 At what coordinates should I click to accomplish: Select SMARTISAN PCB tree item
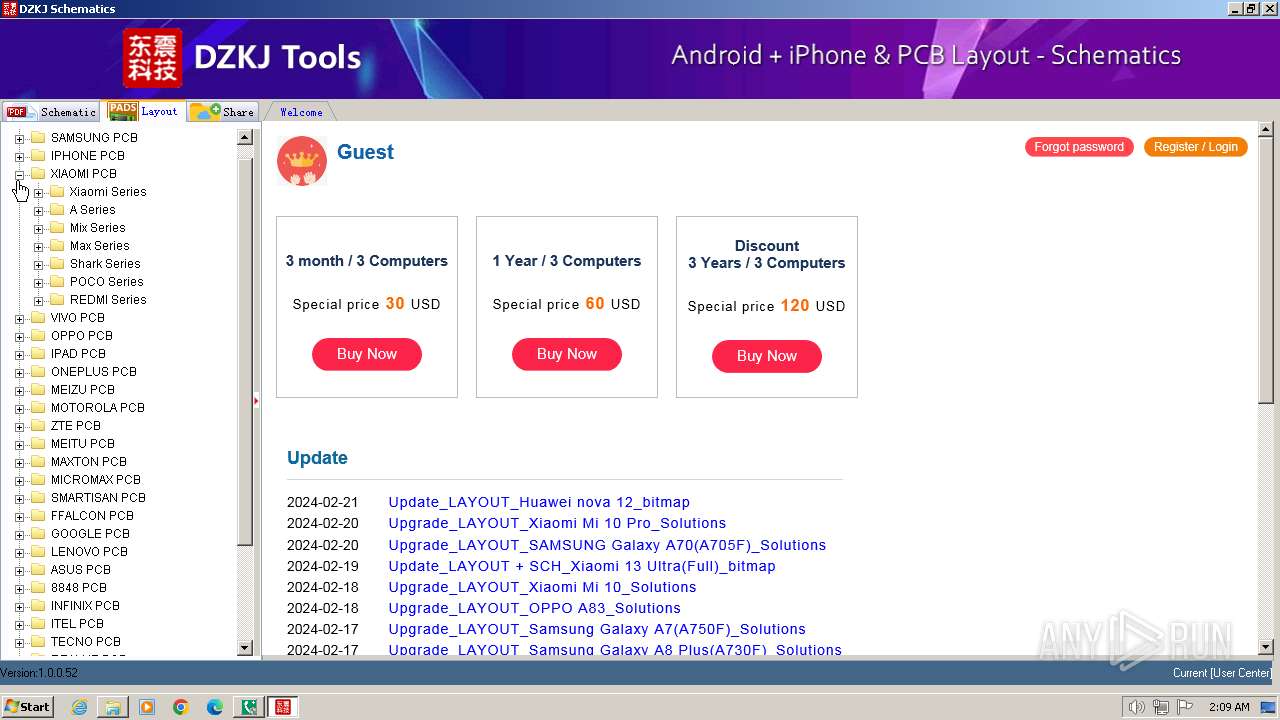pyautogui.click(x=98, y=498)
